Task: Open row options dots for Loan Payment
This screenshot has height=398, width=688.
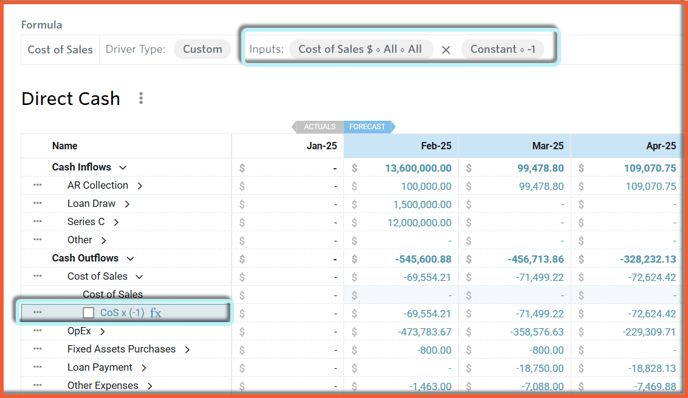Action: tap(38, 367)
